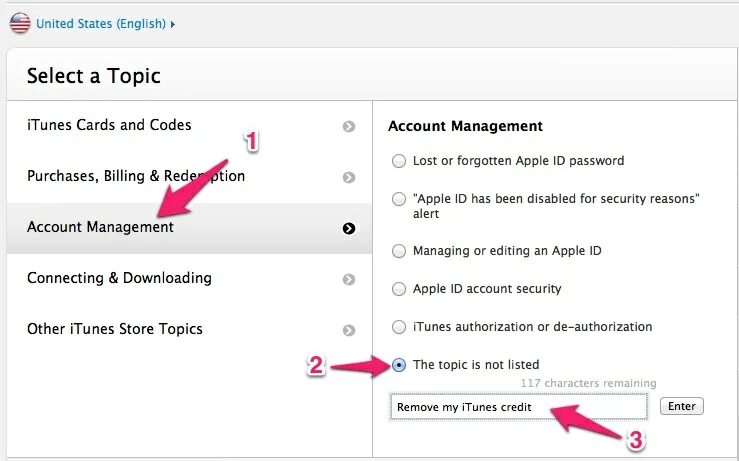This screenshot has height=461, width=739.
Task: Open Other iTunes Store Topics
Action: click(x=189, y=330)
